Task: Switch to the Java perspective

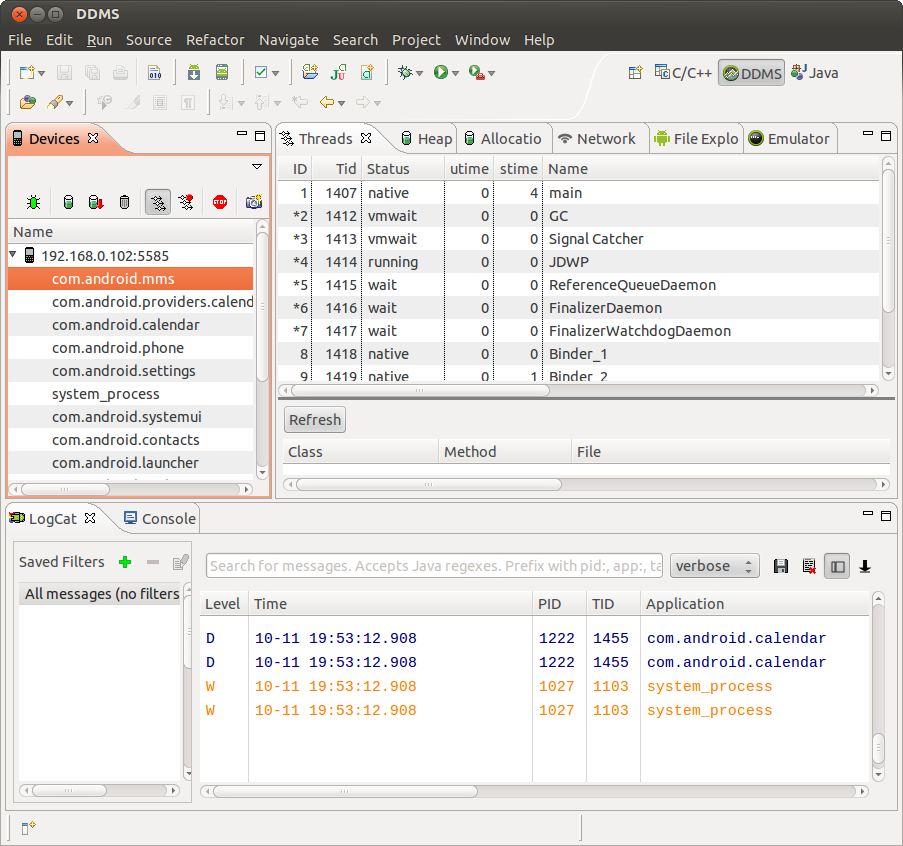Action: 815,73
